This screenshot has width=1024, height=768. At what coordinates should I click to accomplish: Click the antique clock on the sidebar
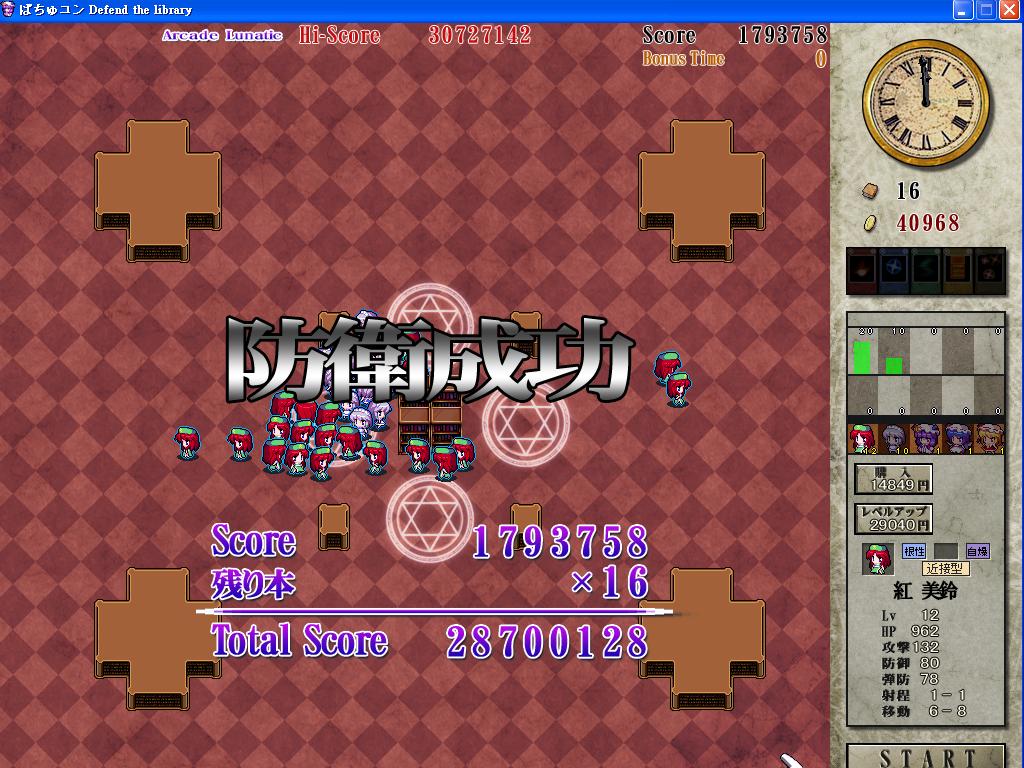[926, 103]
